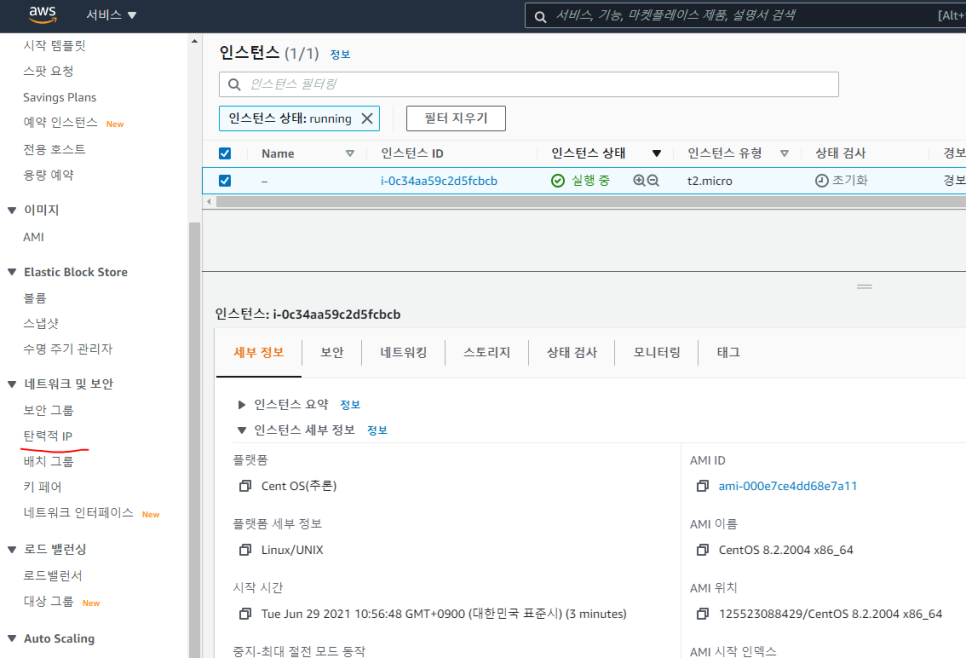Click the zoom-in filter icon beside 실행 중
The image size is (966, 658).
pyautogui.click(x=639, y=181)
